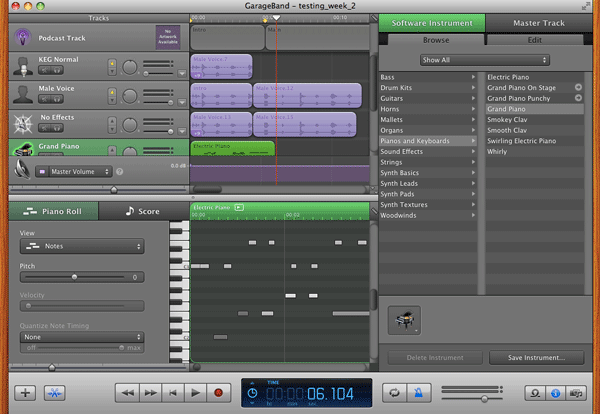Image resolution: width=600 pixels, height=414 pixels.
Task: Open the Edit tab
Action: [535, 40]
